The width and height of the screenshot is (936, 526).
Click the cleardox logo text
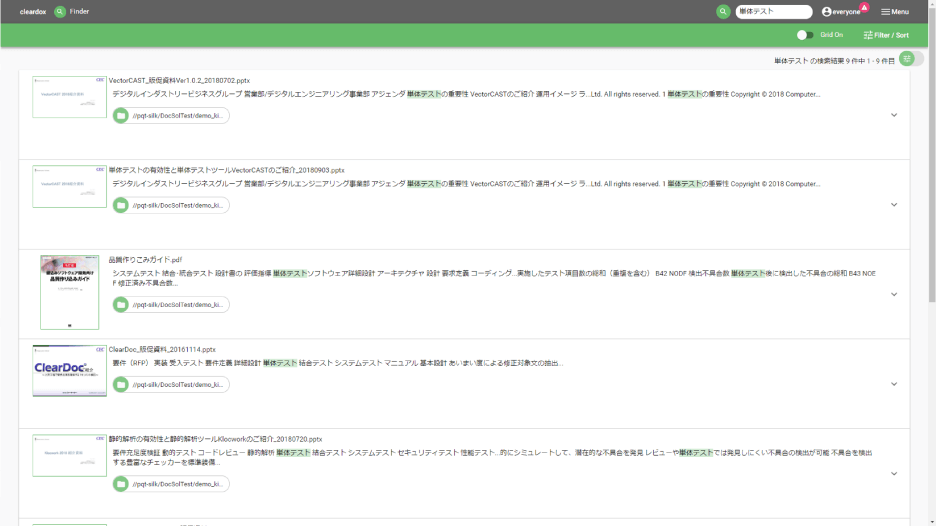click(33, 11)
